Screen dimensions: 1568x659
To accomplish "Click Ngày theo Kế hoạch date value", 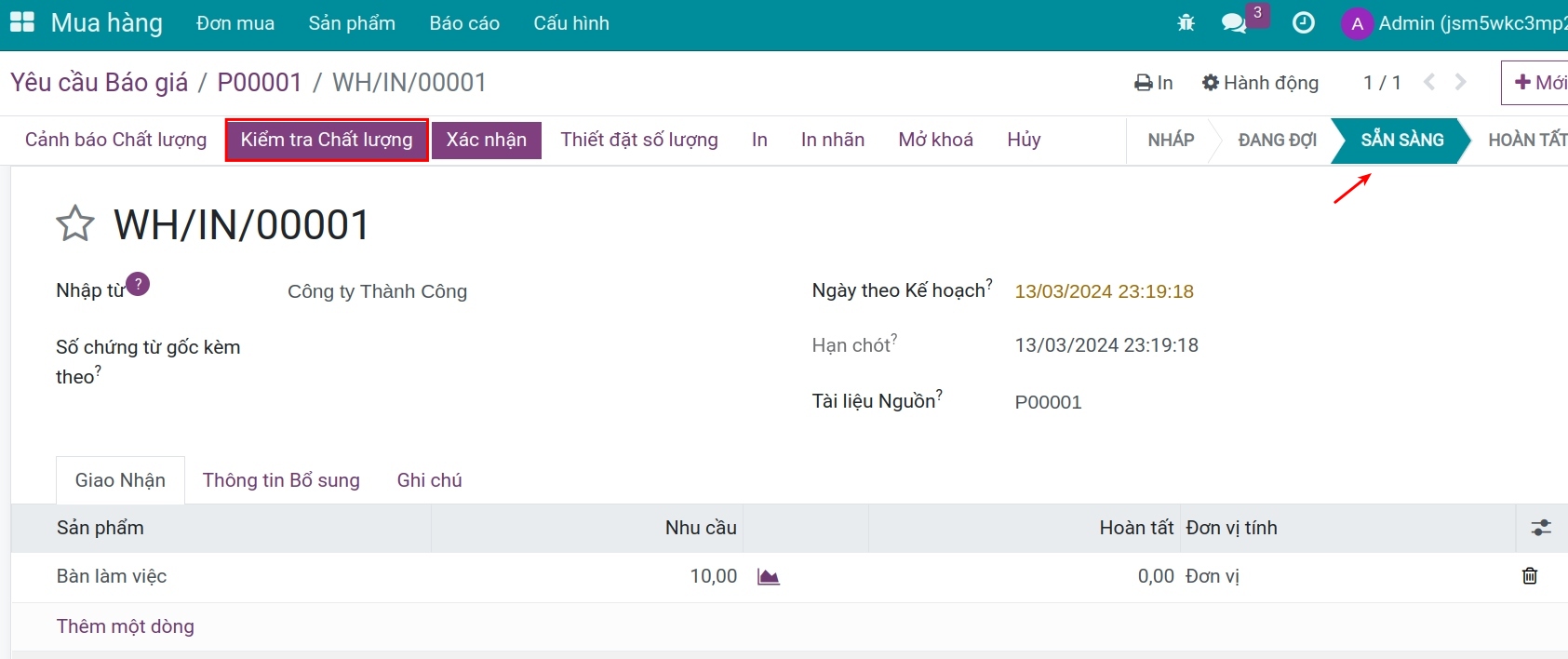I will (1104, 291).
